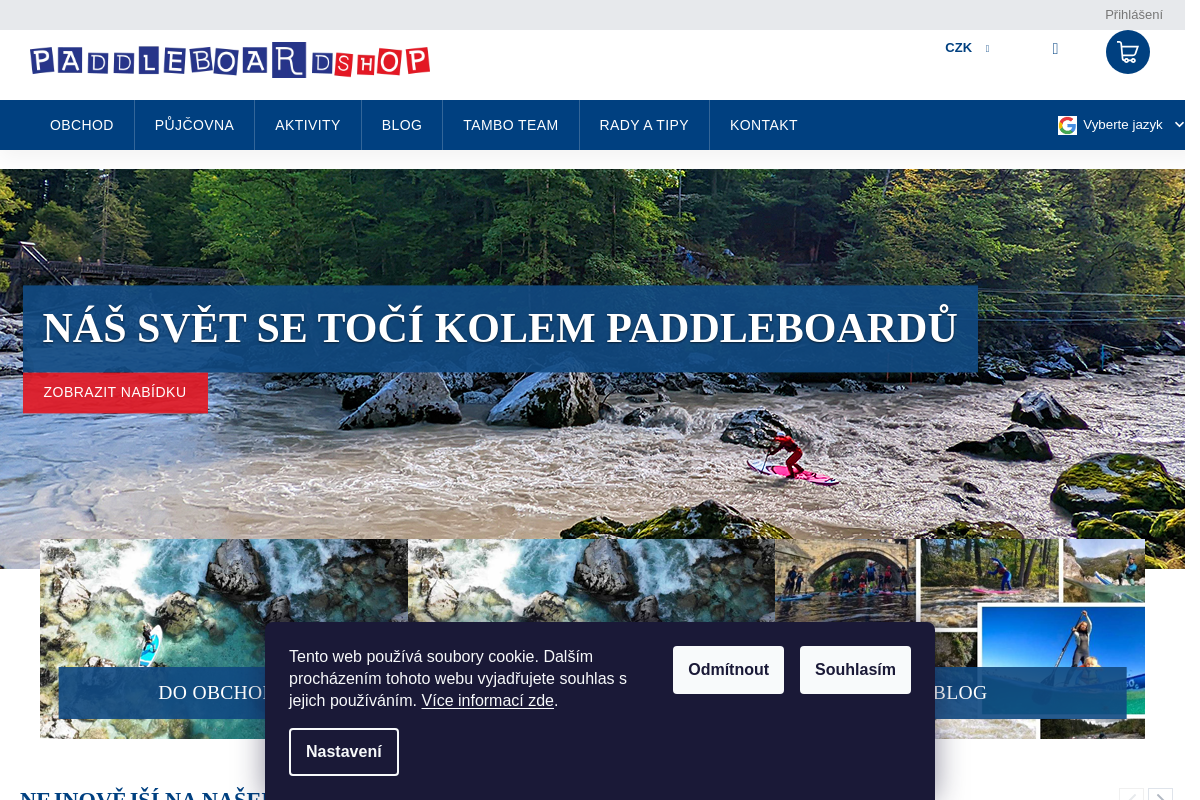This screenshot has height=800, width=1200.
Task: Open the search icon beside CZK
Action: coord(1055,48)
